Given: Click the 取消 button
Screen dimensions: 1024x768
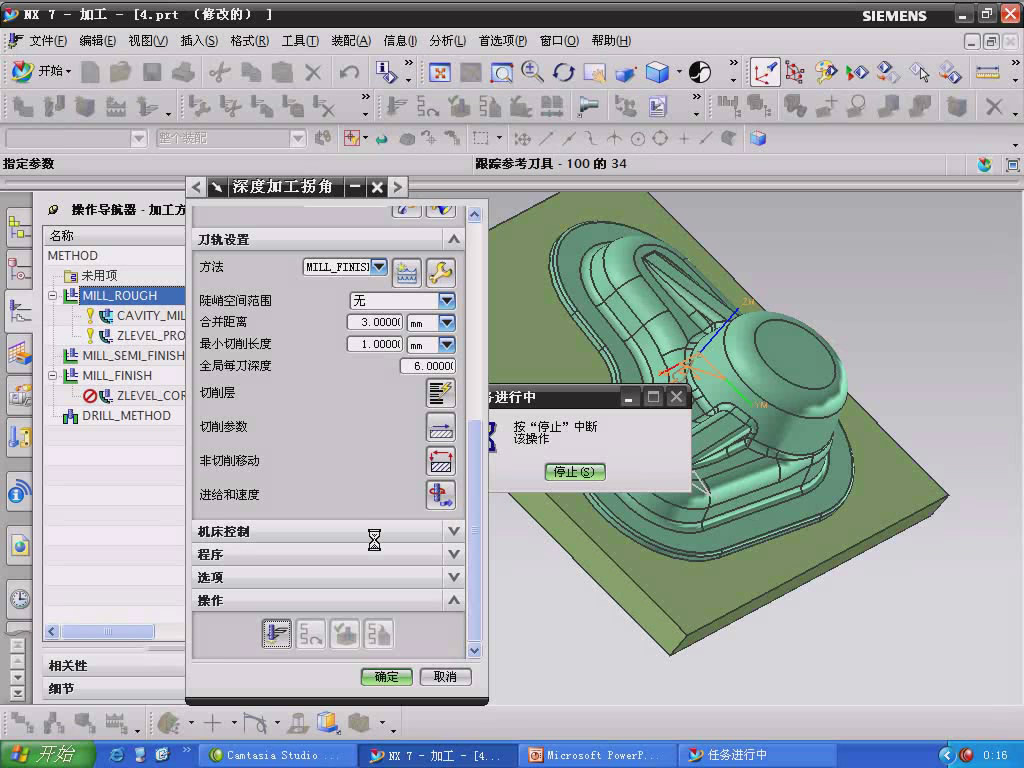Looking at the screenshot, I should tap(445, 677).
